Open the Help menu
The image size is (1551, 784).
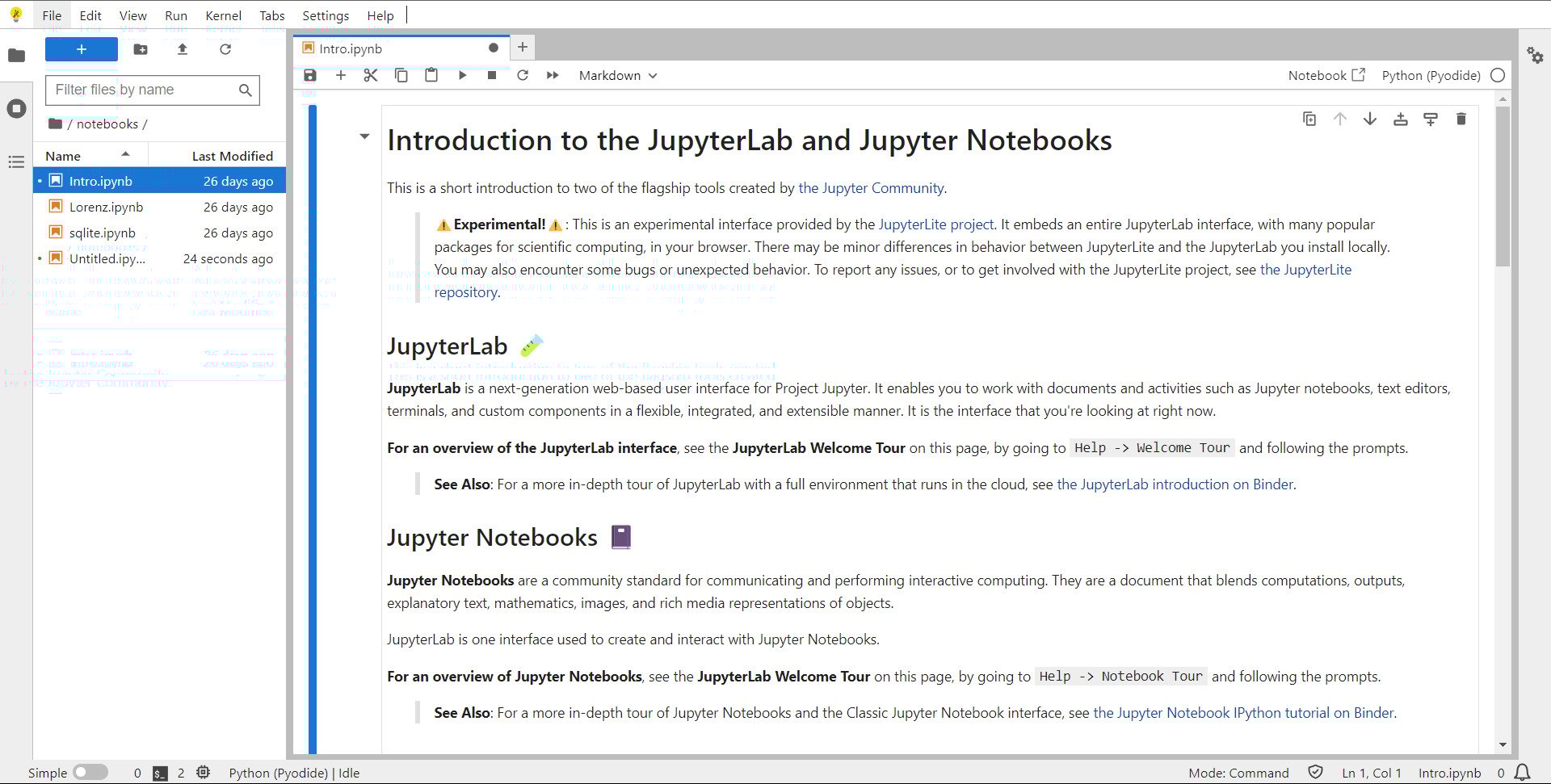(380, 15)
